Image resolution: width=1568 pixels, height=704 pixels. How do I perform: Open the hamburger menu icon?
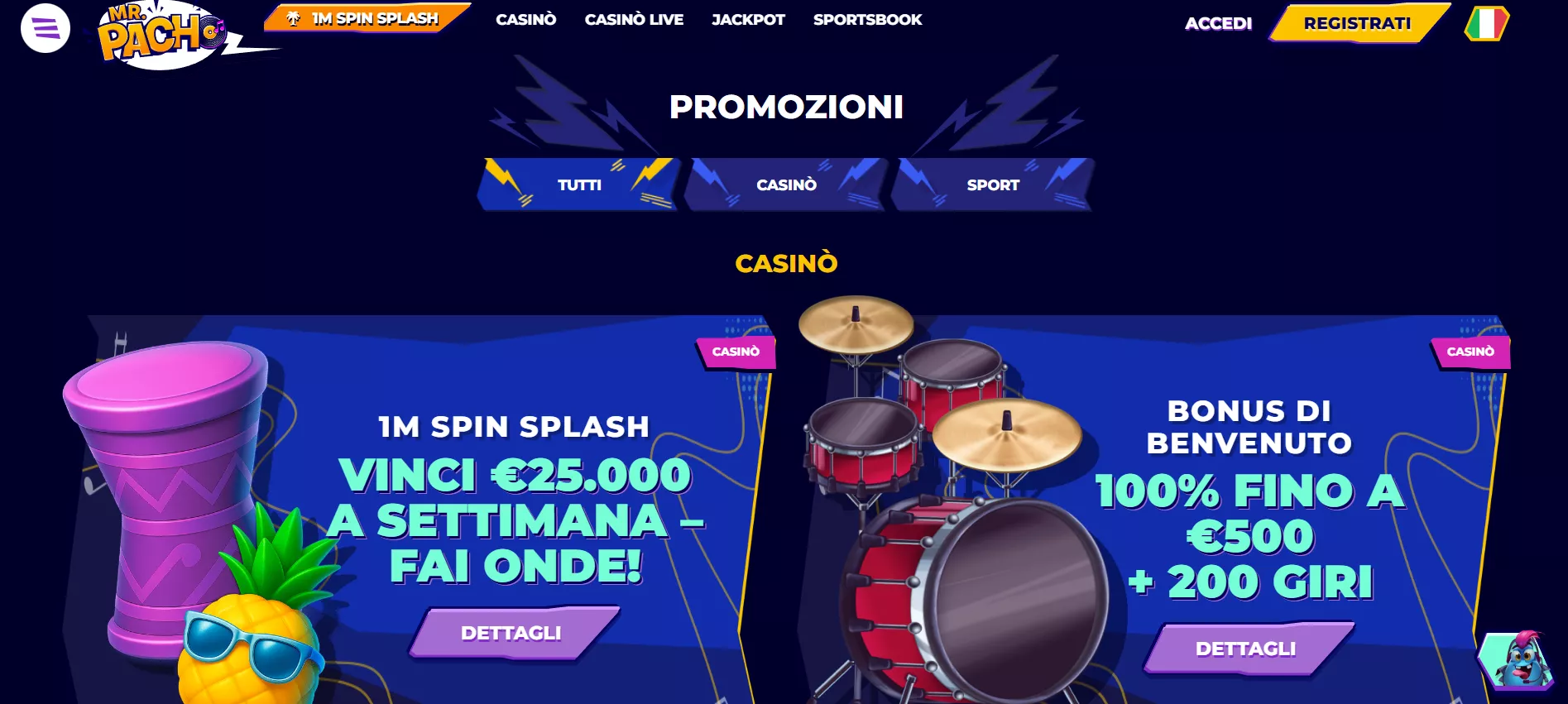[x=45, y=27]
